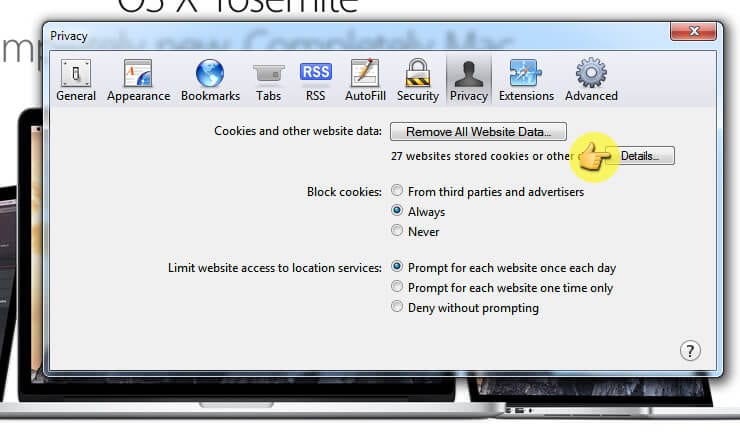Viewport: 740px width, 444px height.
Task: Open the Appearance preferences pane
Action: (x=138, y=80)
